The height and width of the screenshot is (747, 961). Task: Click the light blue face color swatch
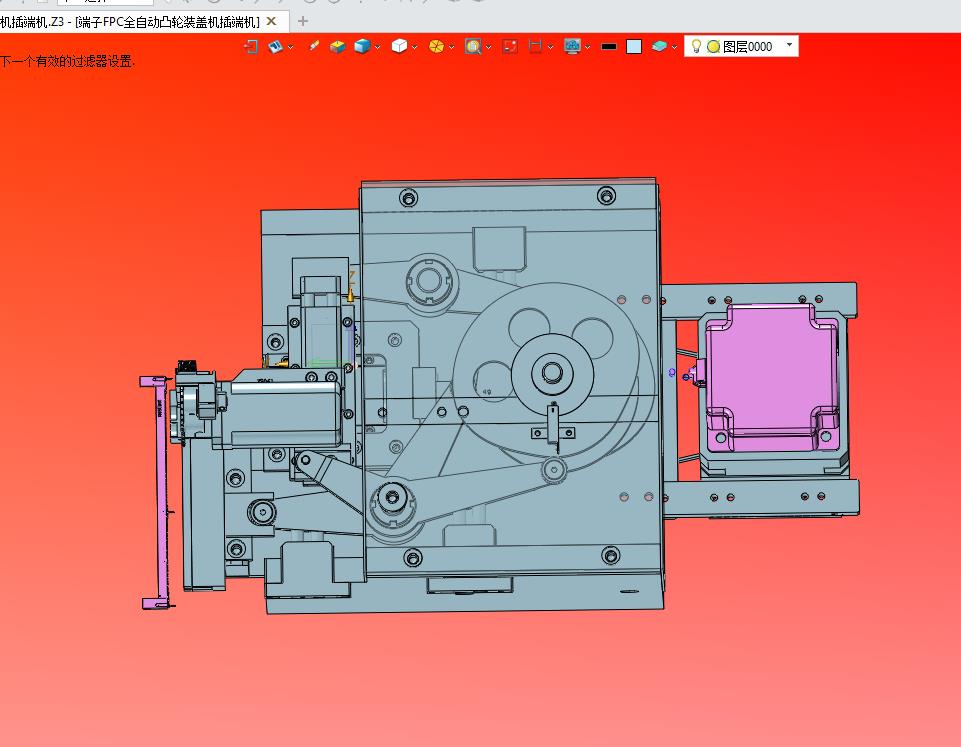(634, 47)
